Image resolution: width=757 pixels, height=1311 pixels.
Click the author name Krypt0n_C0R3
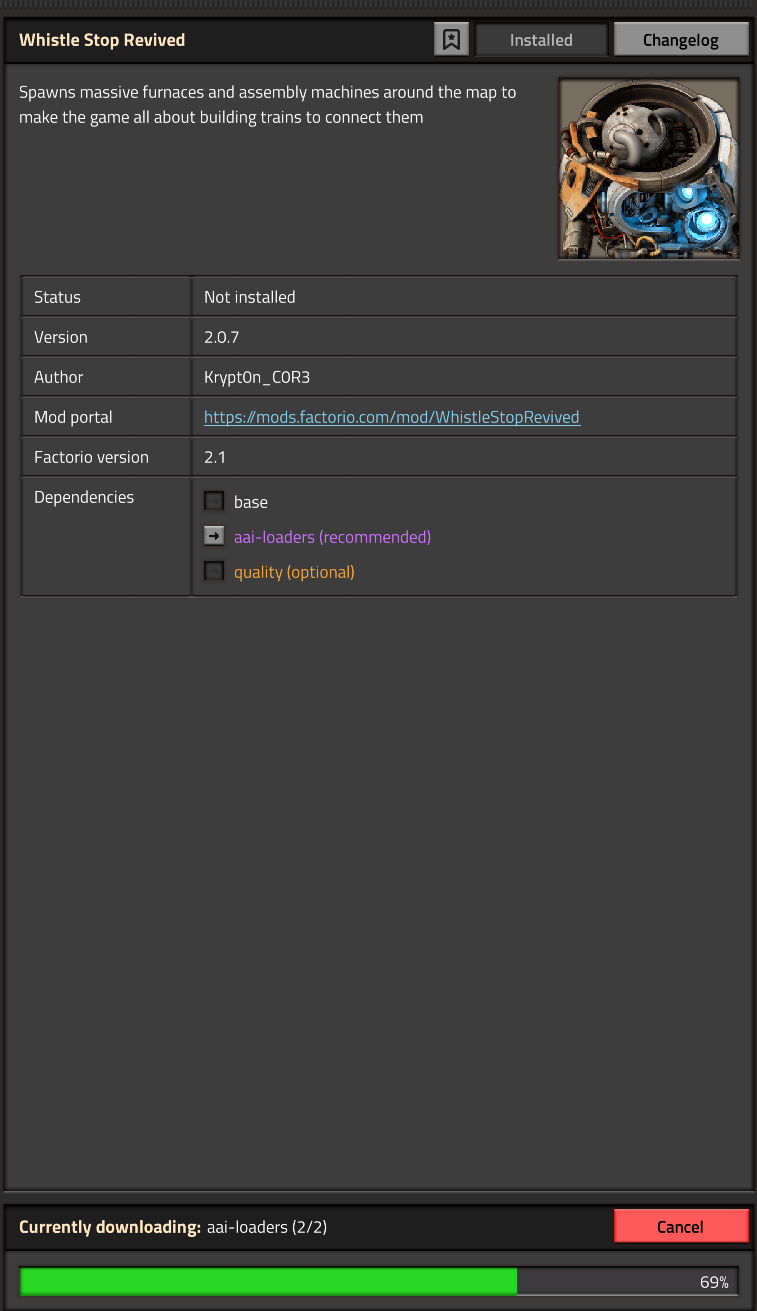click(258, 377)
